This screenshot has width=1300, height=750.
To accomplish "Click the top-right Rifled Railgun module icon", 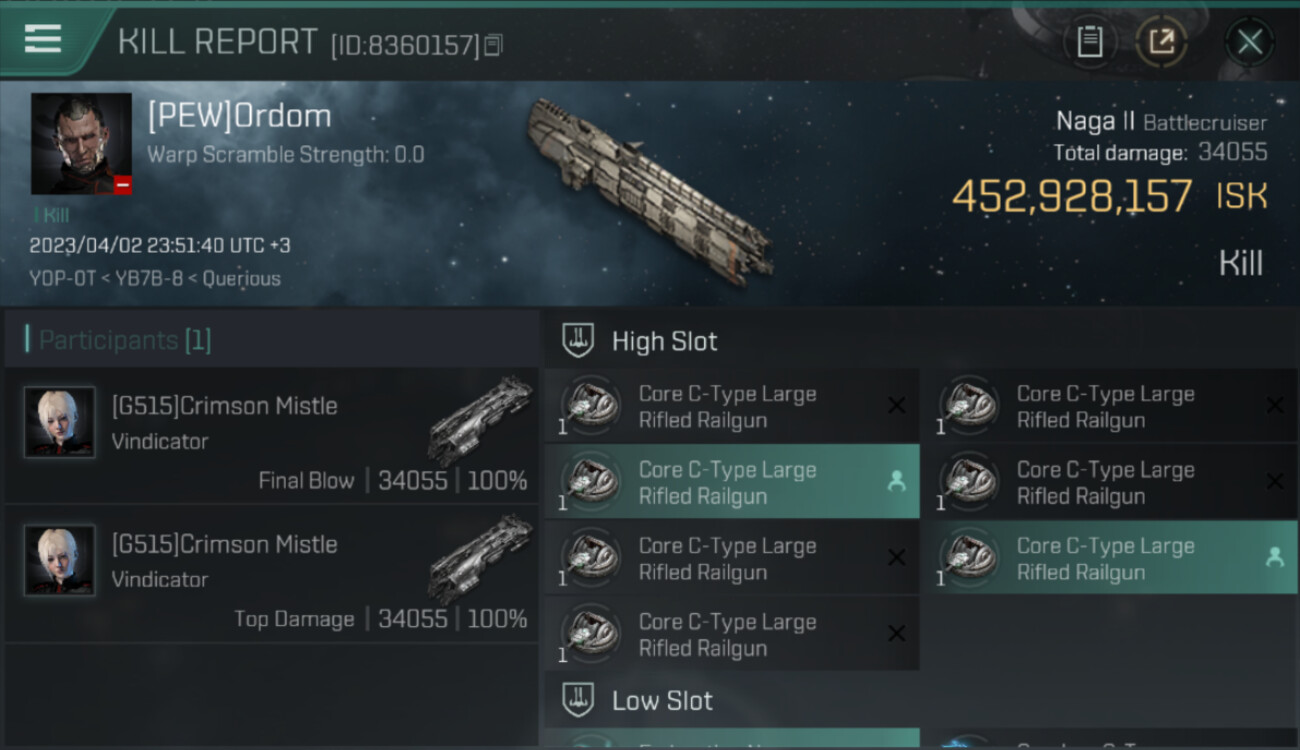I will point(968,406).
